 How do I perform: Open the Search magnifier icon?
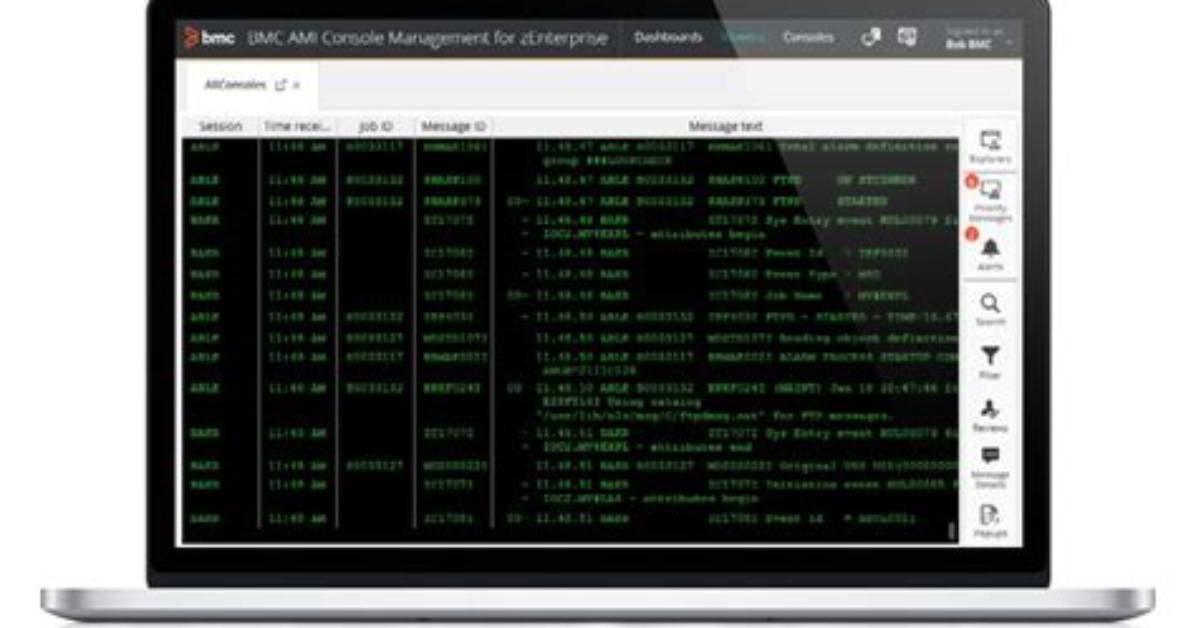click(990, 304)
